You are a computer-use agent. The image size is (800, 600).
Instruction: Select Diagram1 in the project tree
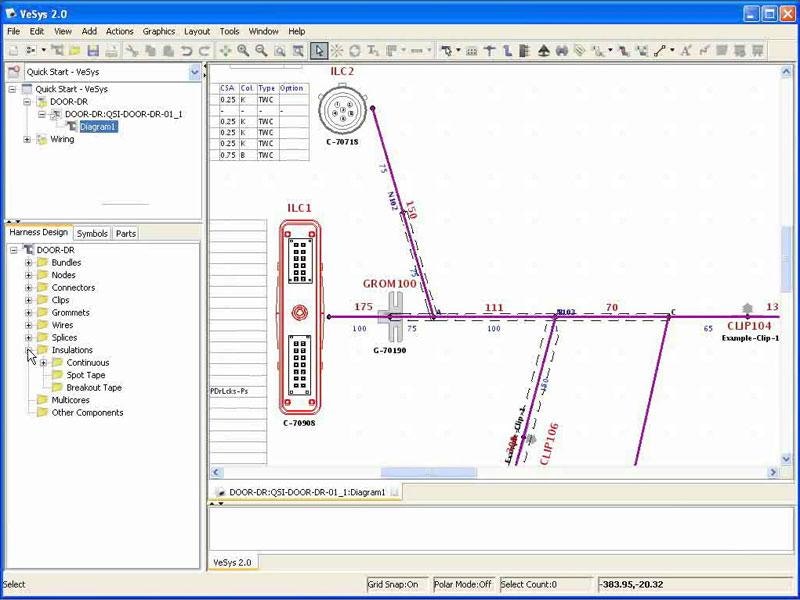click(x=98, y=127)
